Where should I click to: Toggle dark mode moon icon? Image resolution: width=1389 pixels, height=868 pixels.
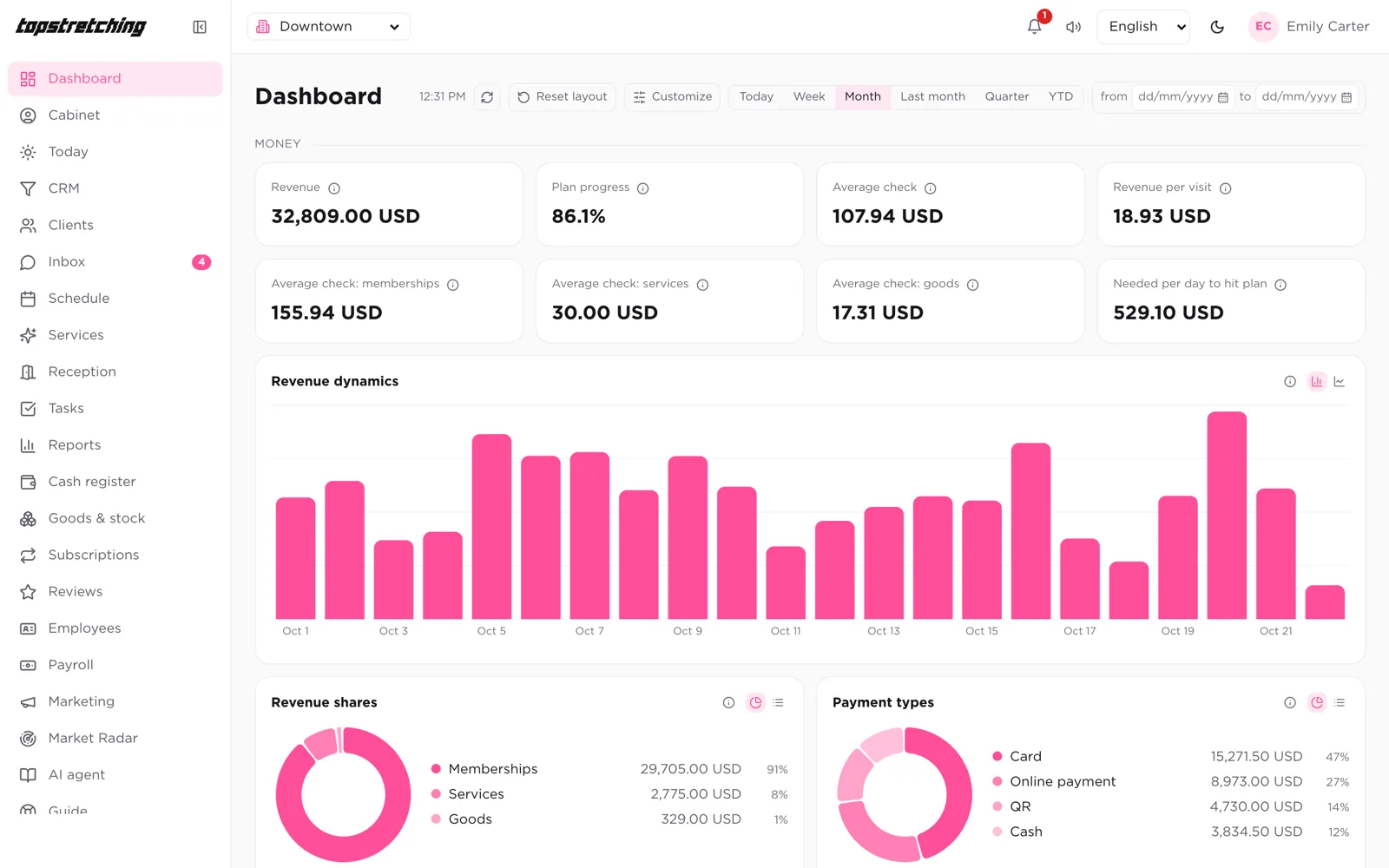[x=1217, y=27]
